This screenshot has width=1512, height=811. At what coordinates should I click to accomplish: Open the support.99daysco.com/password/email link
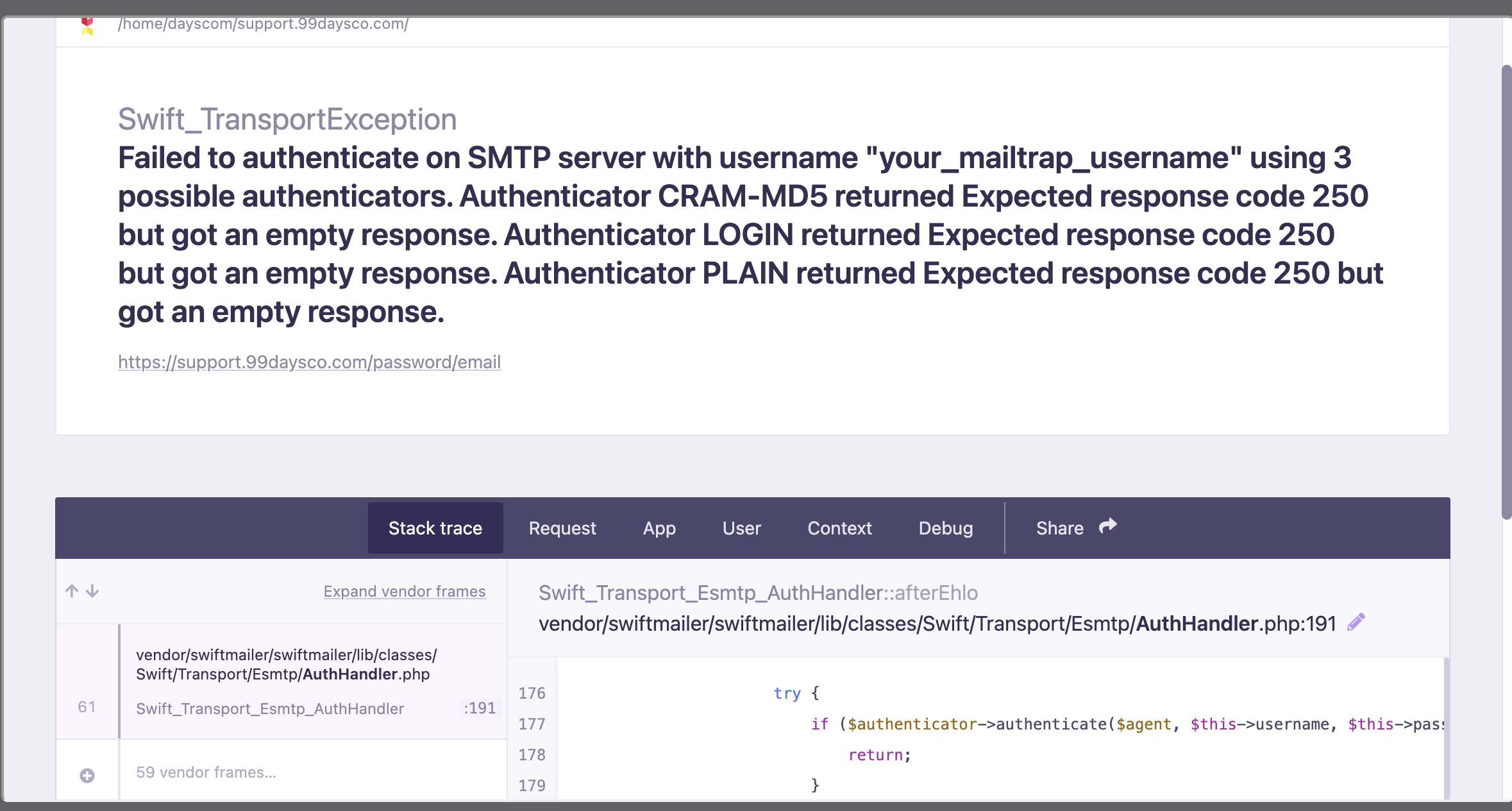point(309,362)
